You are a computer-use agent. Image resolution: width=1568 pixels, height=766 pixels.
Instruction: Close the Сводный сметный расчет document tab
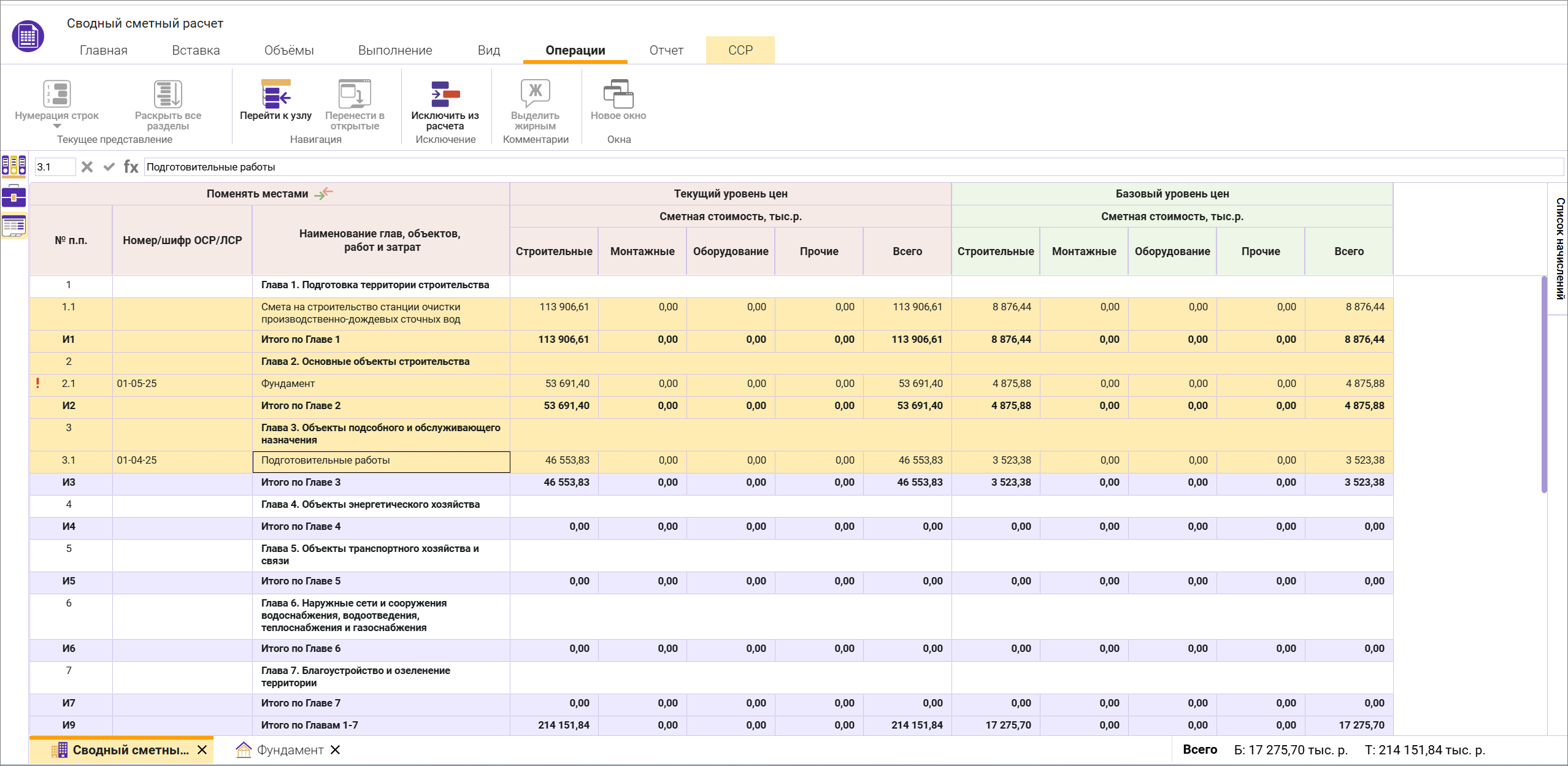[x=202, y=749]
